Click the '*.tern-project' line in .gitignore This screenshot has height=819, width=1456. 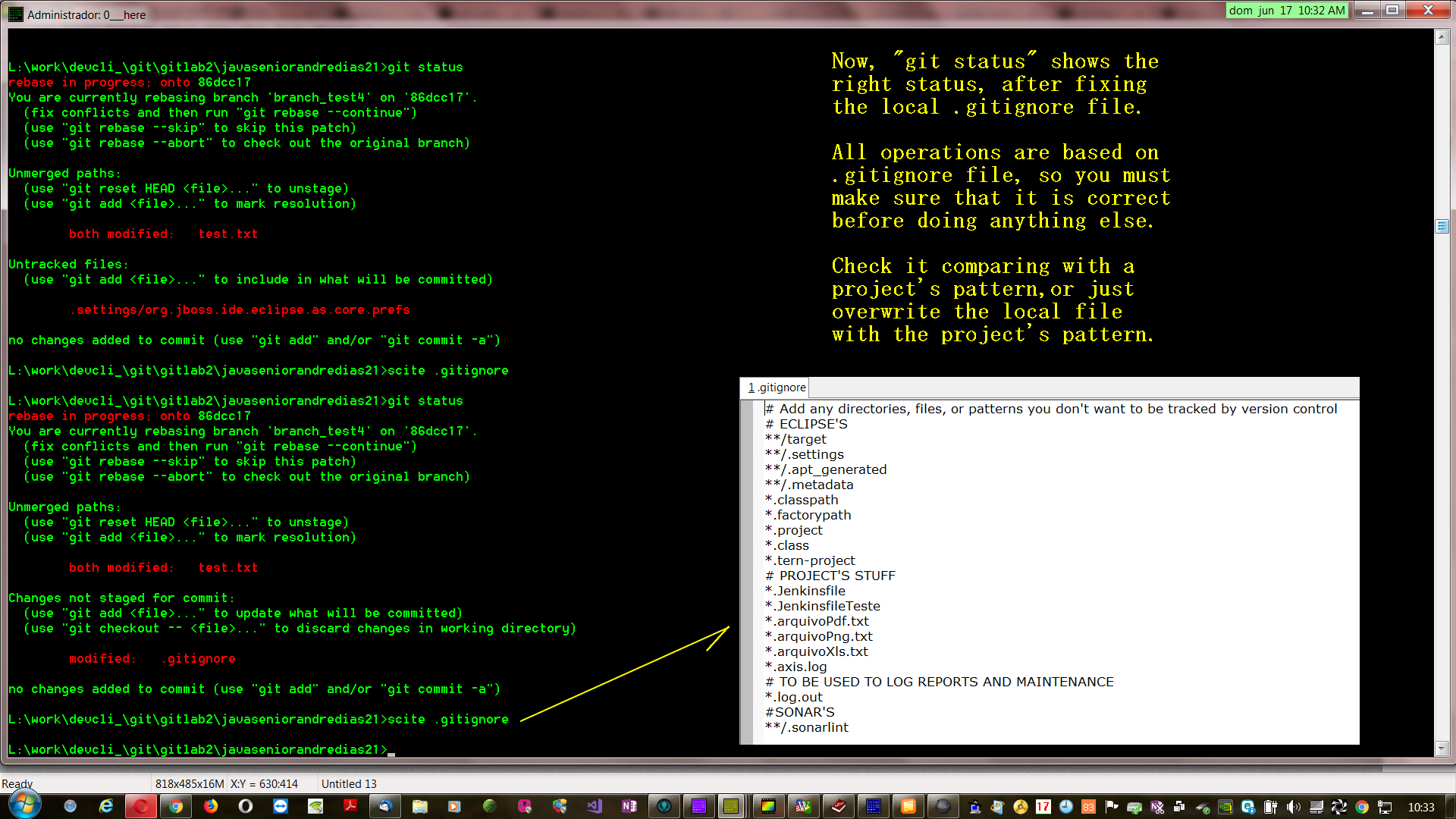point(810,560)
